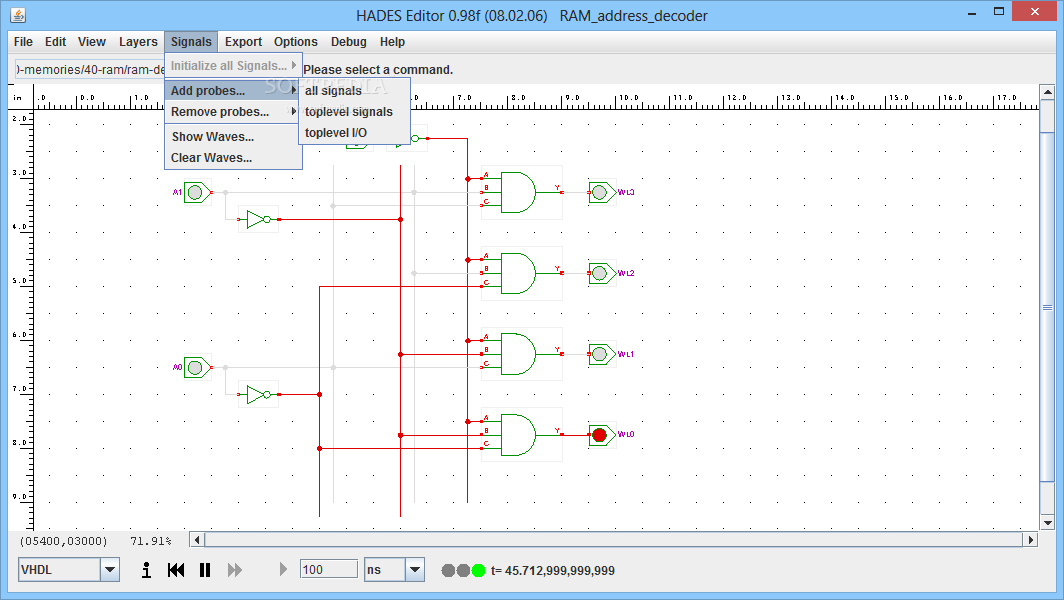The image size is (1064, 600).
Task: Click the info simulator icon
Action: coord(146,570)
